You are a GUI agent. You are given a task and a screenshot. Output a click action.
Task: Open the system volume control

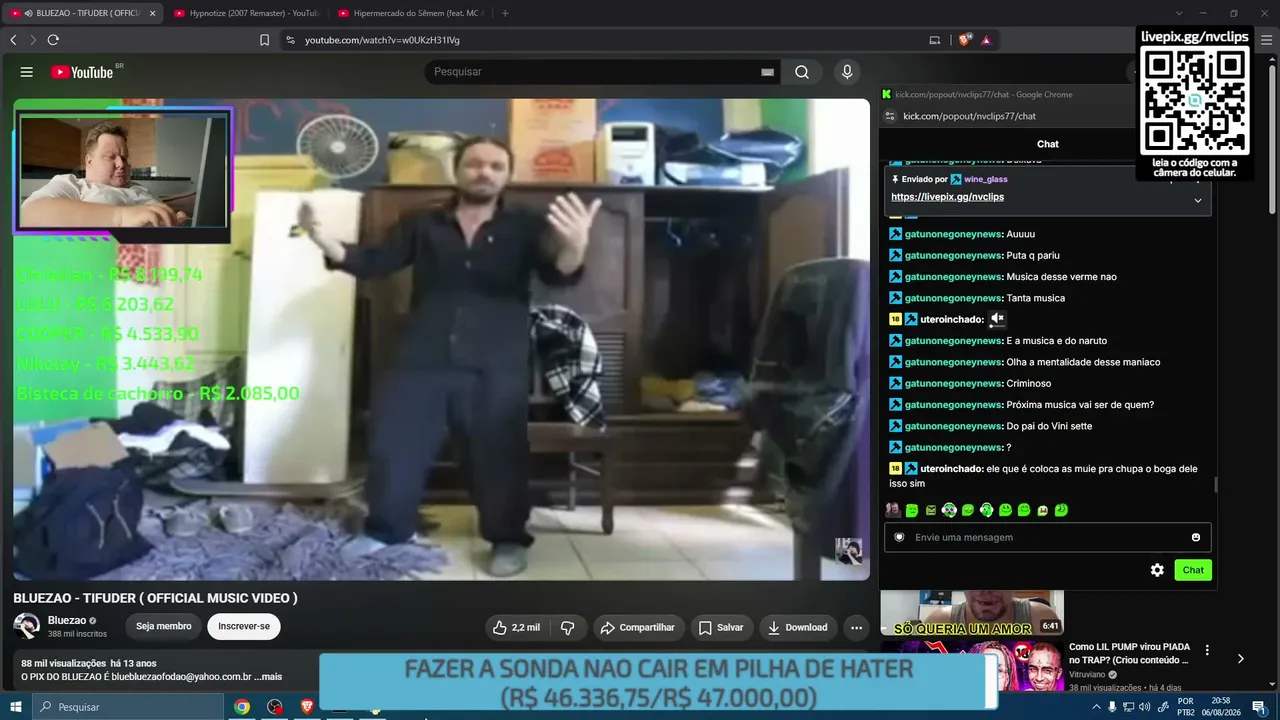click(1144, 707)
